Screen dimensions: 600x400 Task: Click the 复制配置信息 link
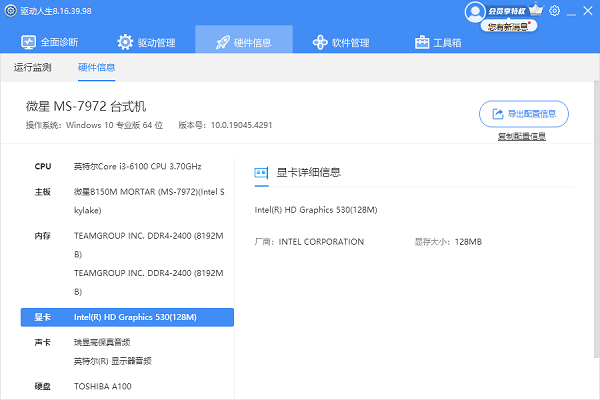pos(521,136)
